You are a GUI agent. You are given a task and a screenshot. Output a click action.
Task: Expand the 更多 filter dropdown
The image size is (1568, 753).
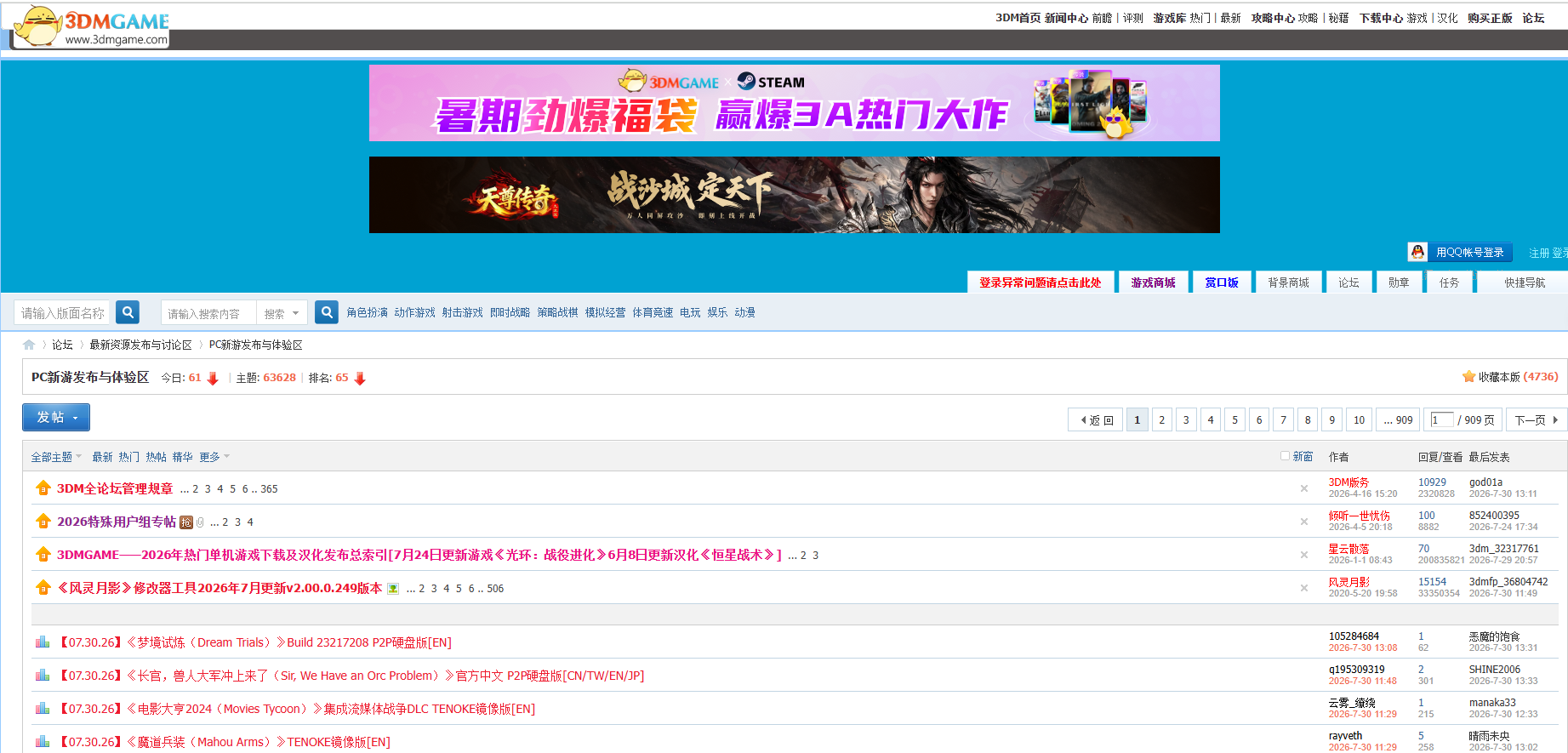pos(214,457)
